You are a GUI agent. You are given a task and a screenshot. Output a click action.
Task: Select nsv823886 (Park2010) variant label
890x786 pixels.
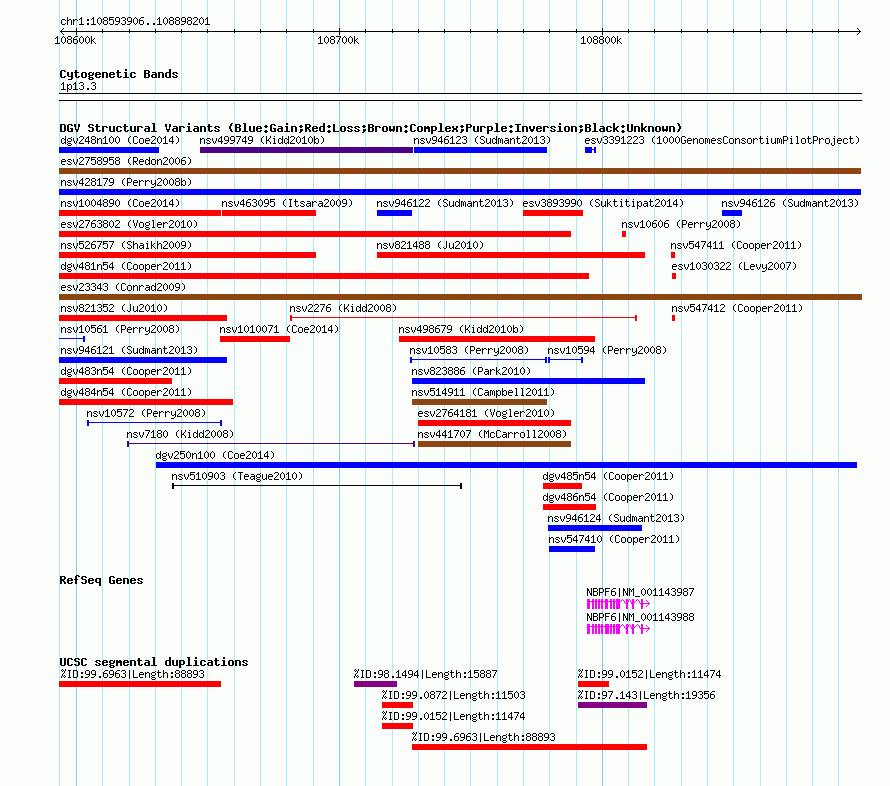pos(471,371)
